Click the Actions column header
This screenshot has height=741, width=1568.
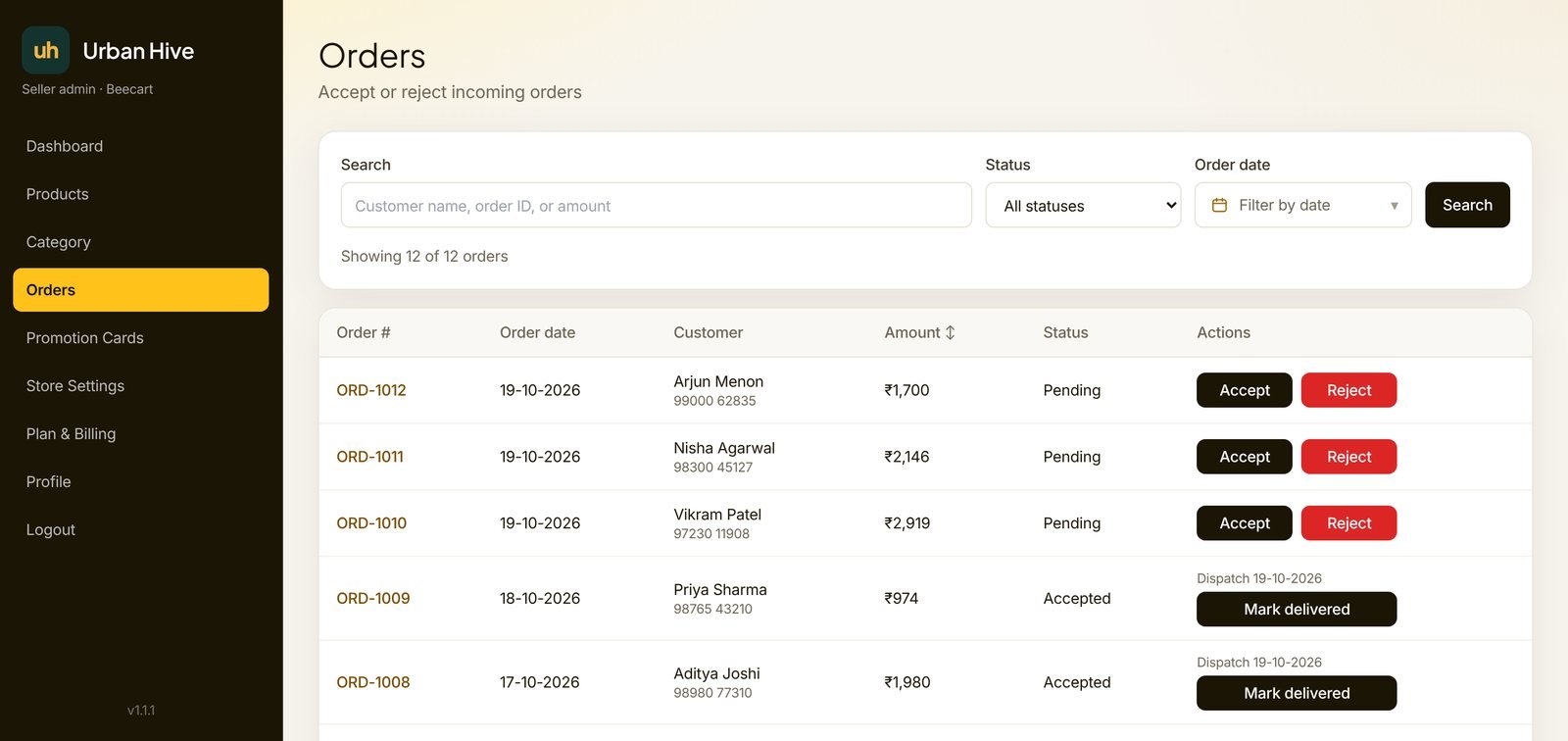click(1223, 332)
